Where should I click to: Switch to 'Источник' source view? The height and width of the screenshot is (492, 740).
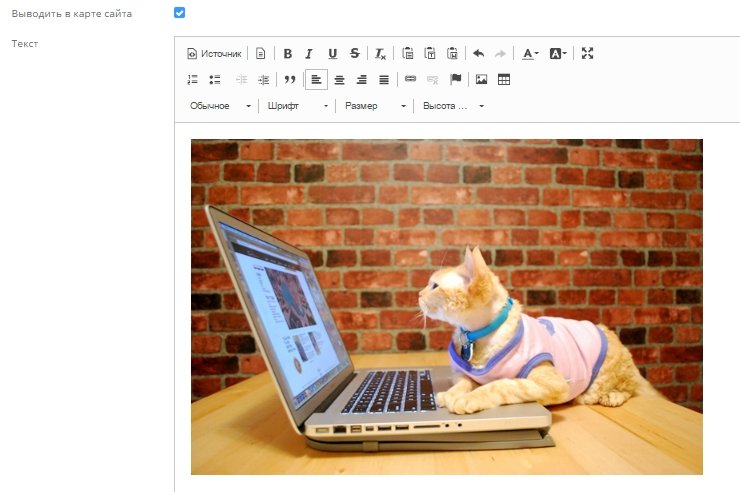pyautogui.click(x=215, y=54)
